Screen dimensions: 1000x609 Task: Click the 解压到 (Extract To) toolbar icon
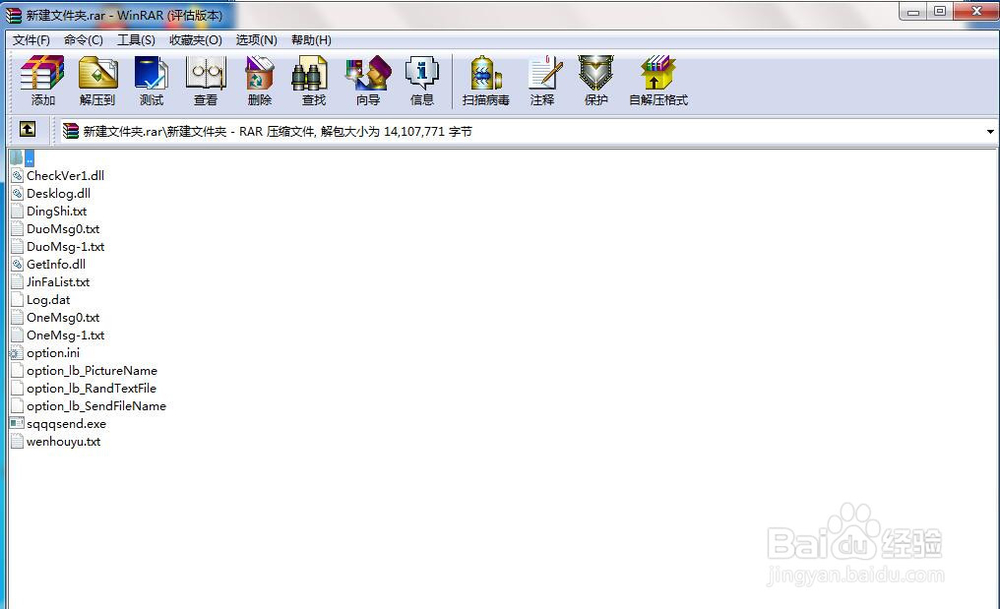tap(98, 80)
